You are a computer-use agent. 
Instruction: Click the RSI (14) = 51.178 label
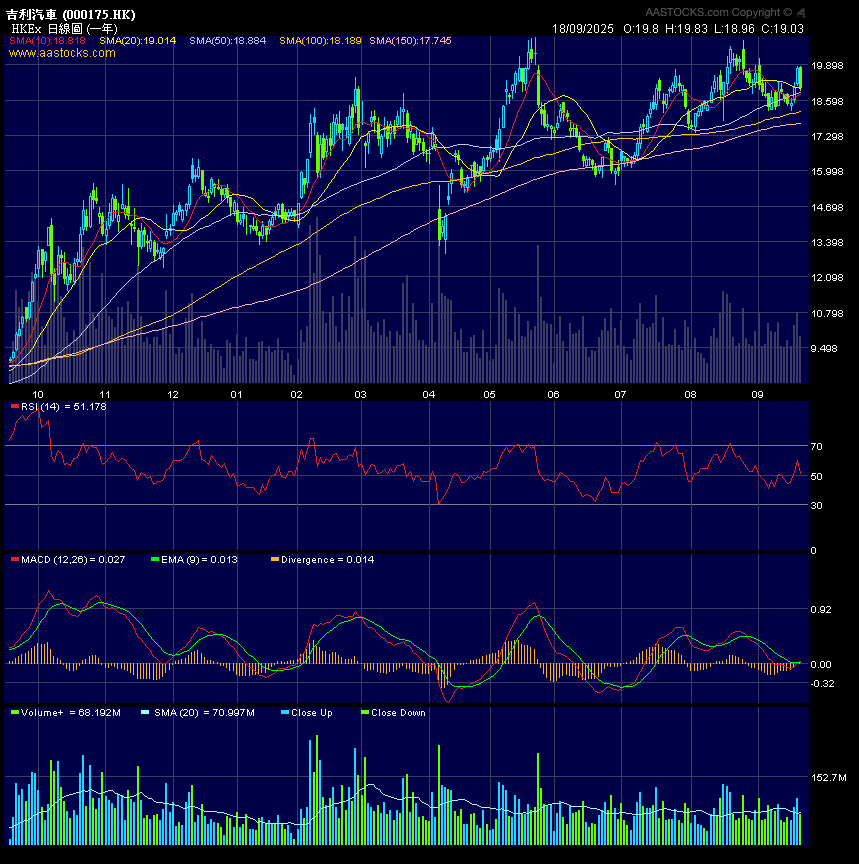64,407
